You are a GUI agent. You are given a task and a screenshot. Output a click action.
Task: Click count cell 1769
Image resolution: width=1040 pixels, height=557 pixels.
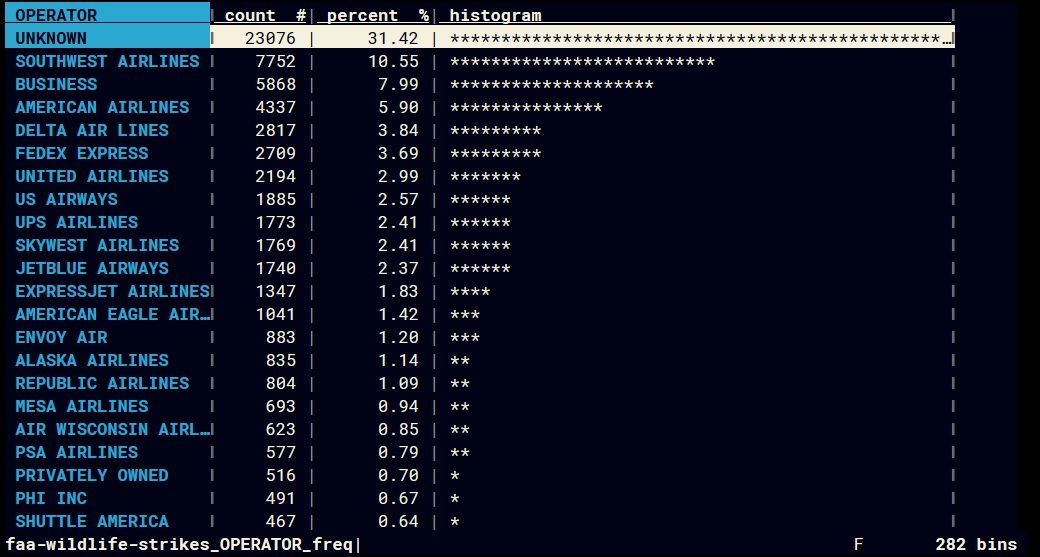(275, 245)
